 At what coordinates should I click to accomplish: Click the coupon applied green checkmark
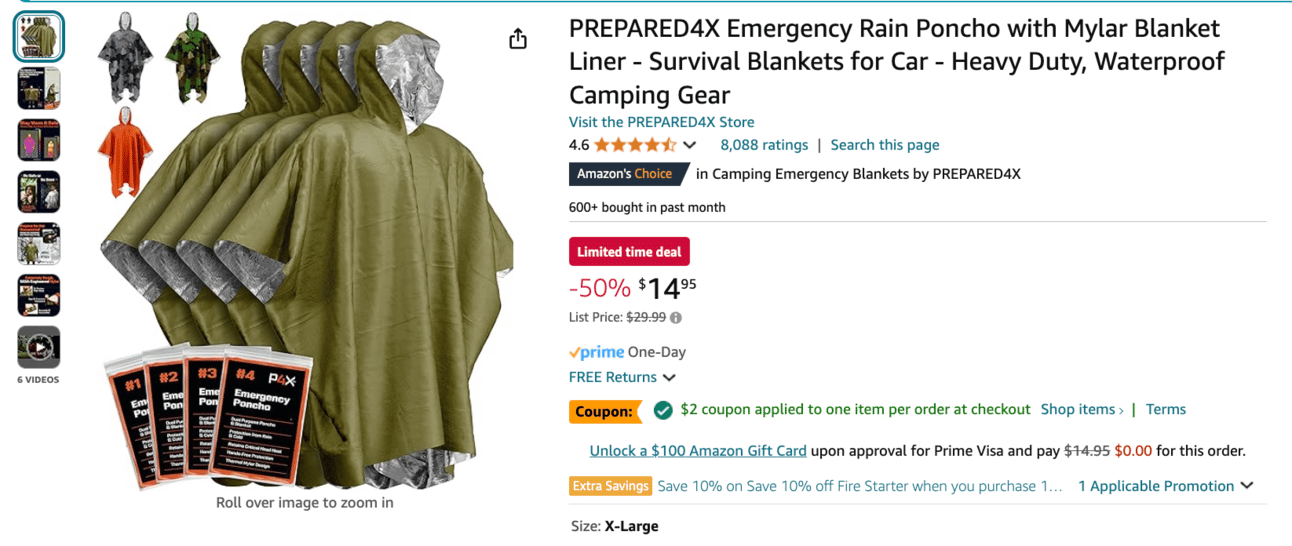(x=662, y=410)
